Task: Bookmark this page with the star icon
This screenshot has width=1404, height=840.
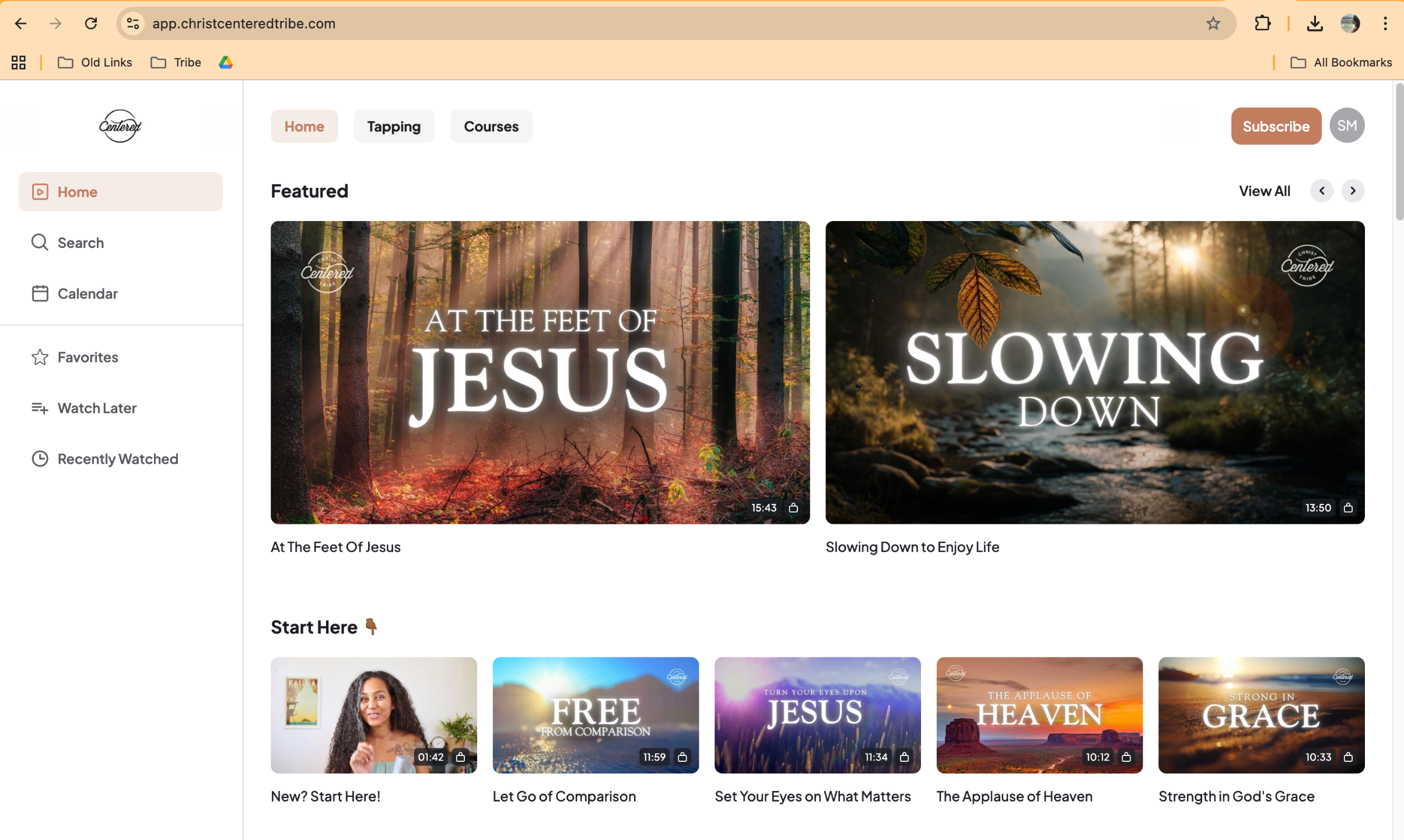Action: click(1213, 23)
